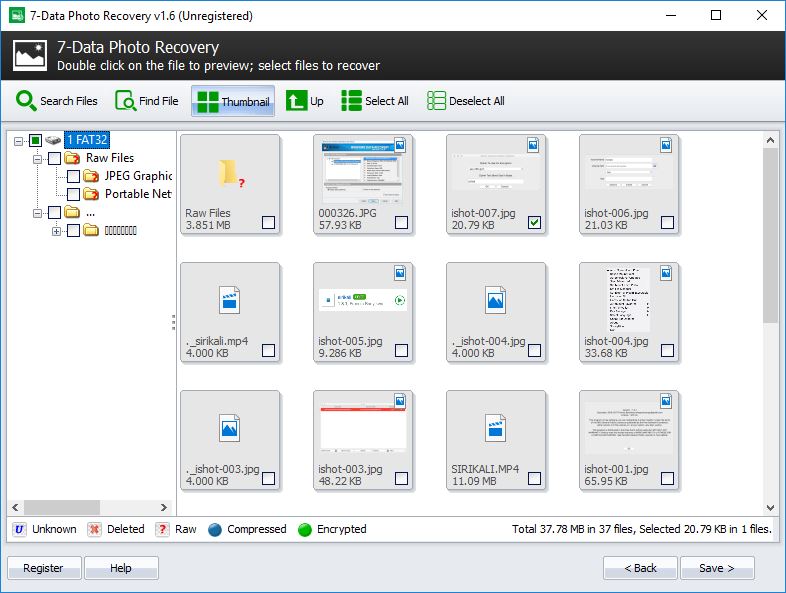Click the Select All toolbar button

click(x=375, y=101)
